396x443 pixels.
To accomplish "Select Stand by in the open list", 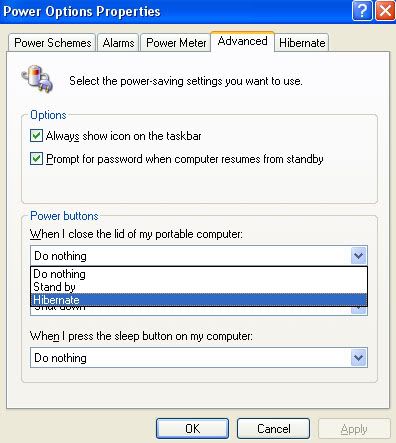I will (x=199, y=287).
